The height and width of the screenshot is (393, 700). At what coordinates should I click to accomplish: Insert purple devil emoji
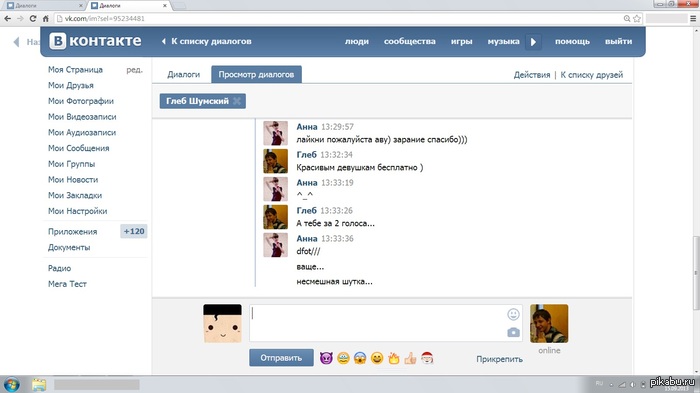click(x=326, y=358)
